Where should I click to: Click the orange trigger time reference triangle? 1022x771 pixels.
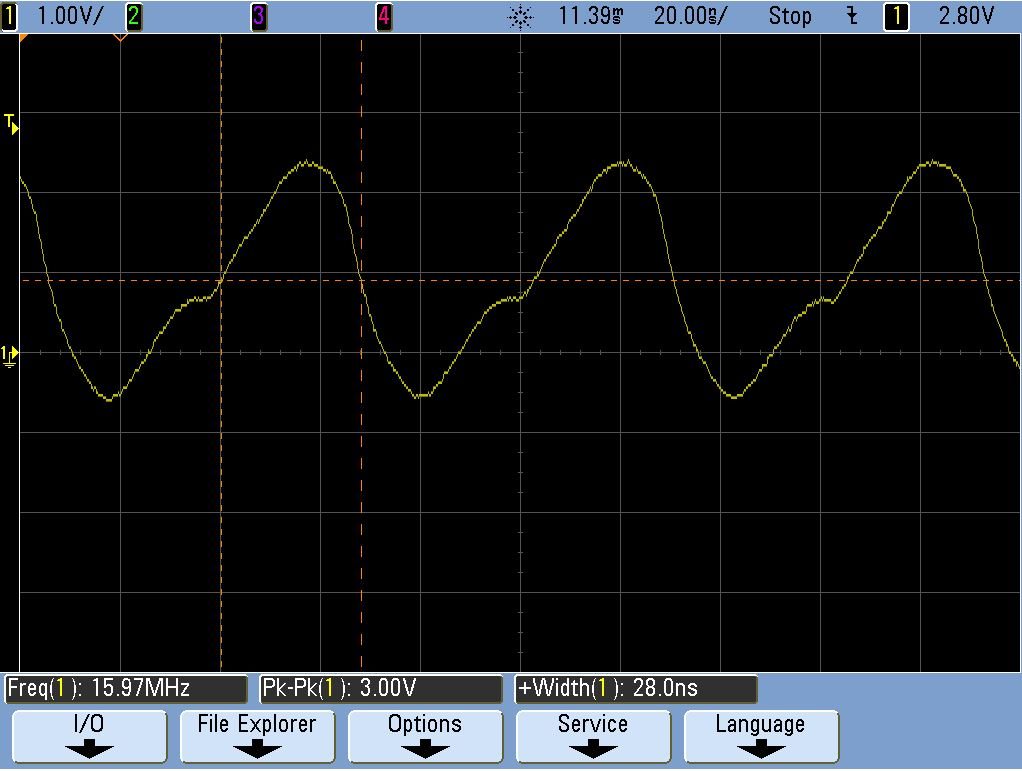click(121, 38)
